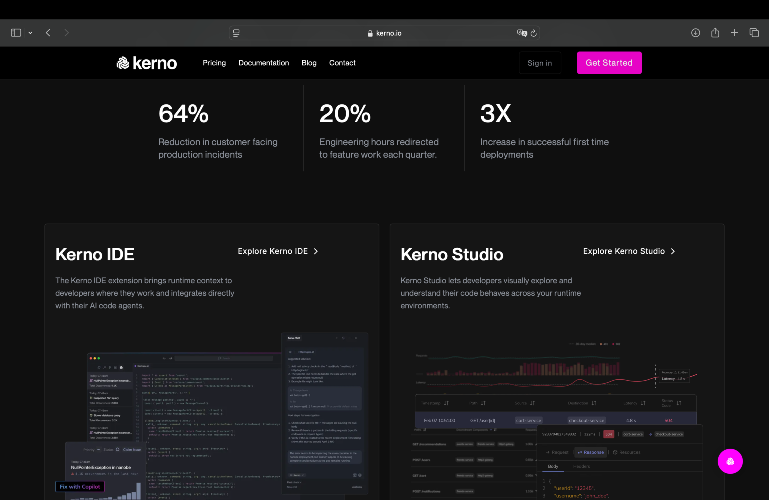Viewport: 769px width, 500px height.
Task: Select the Kerno IDE heading
Action: click(x=95, y=254)
